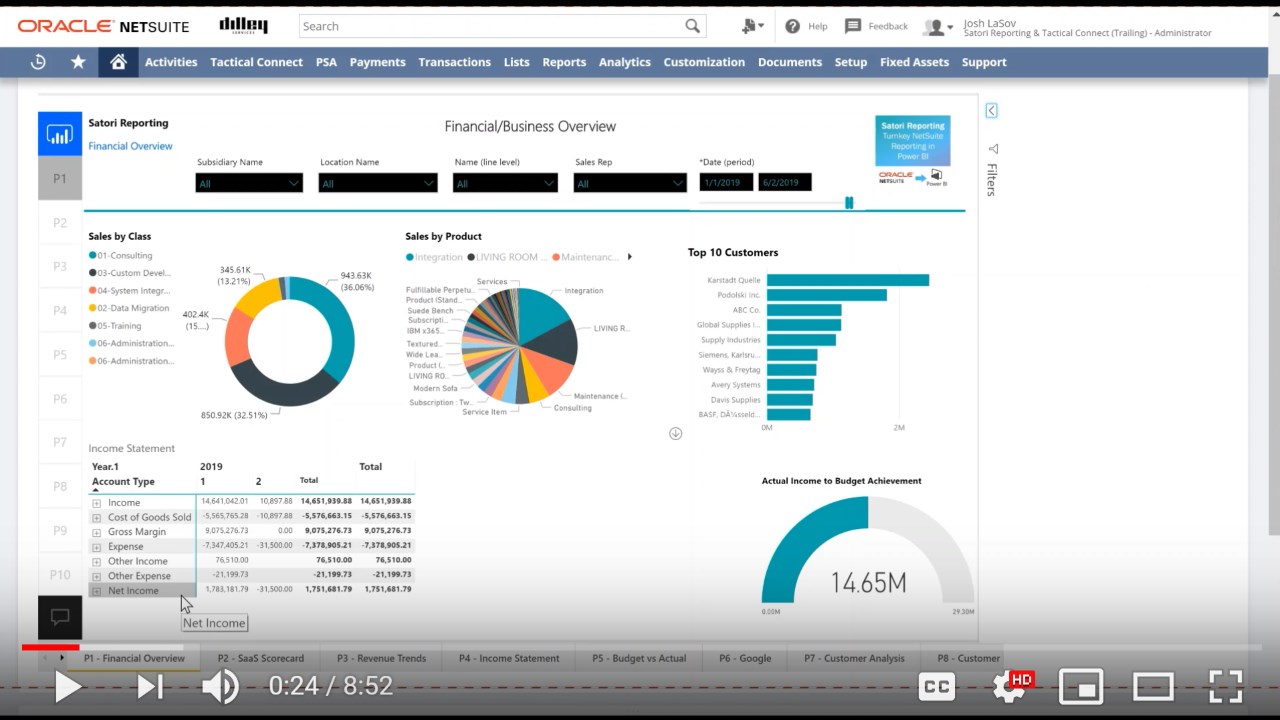The height and width of the screenshot is (720, 1280).
Task: Open the comments speech bubble icon
Action: tap(60, 617)
